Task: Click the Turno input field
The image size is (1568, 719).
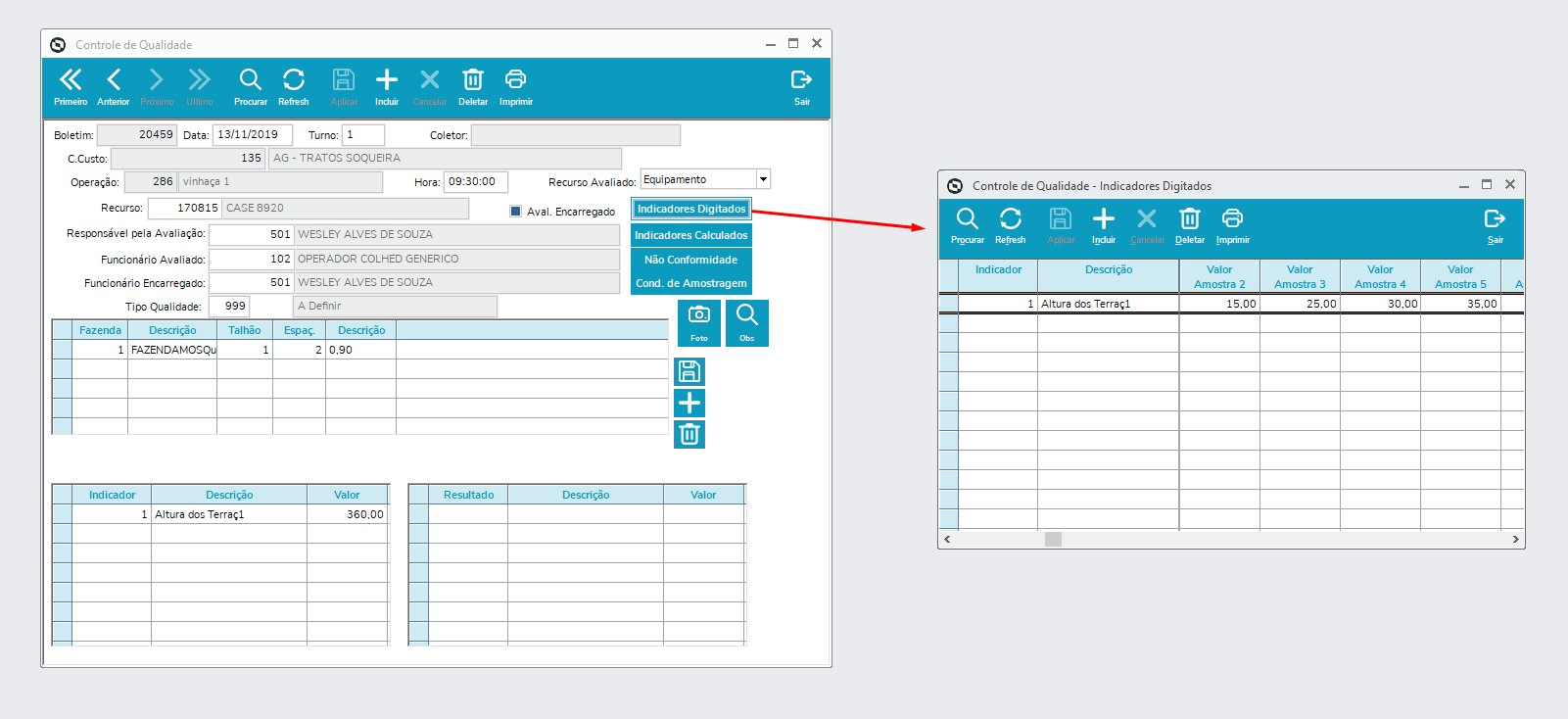Action: (x=363, y=135)
